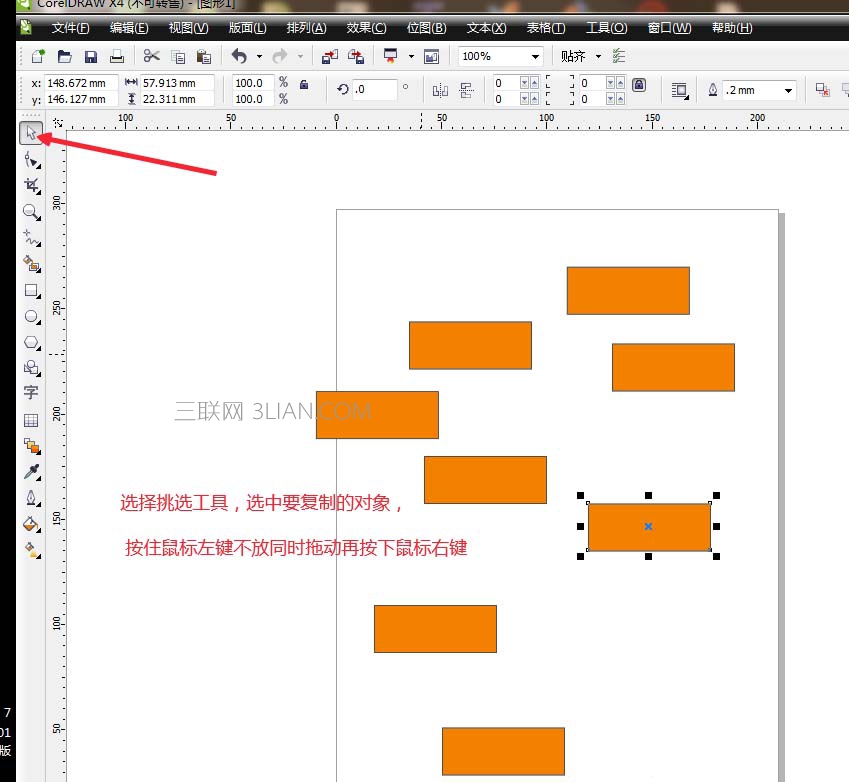Toggle round corners together lock
The height and width of the screenshot is (782, 849).
[x=639, y=85]
